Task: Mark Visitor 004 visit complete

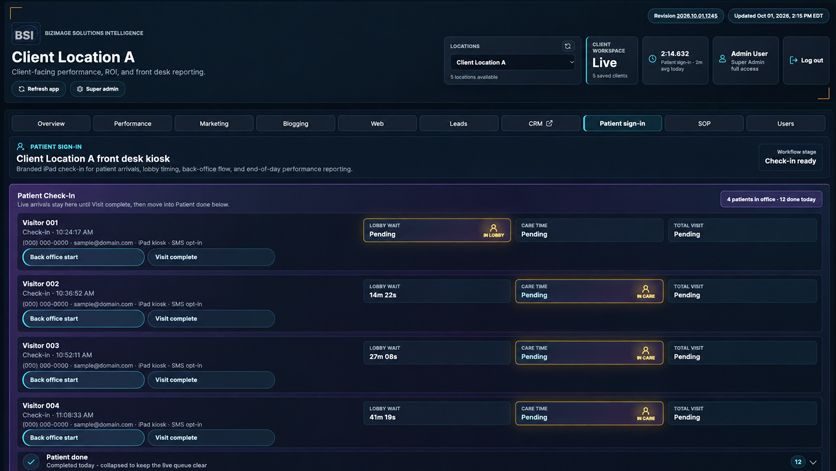Action: [x=211, y=437]
